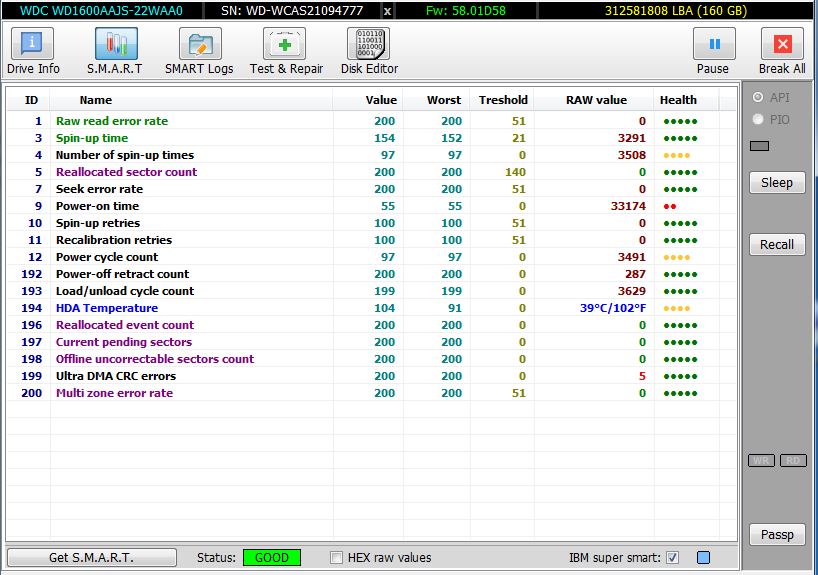Click the Recall button
Screen dimensions: 818x575
(777, 245)
